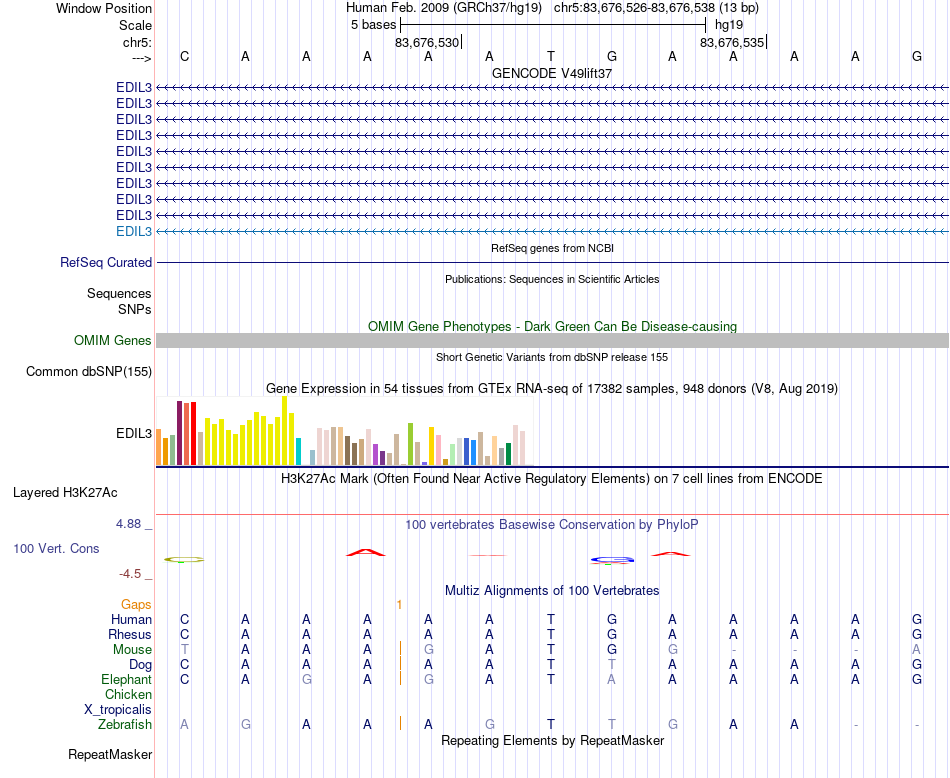Open Multiz Alignments of 100 Vertebrates title
Screen dimensions: 950x778
point(552,591)
